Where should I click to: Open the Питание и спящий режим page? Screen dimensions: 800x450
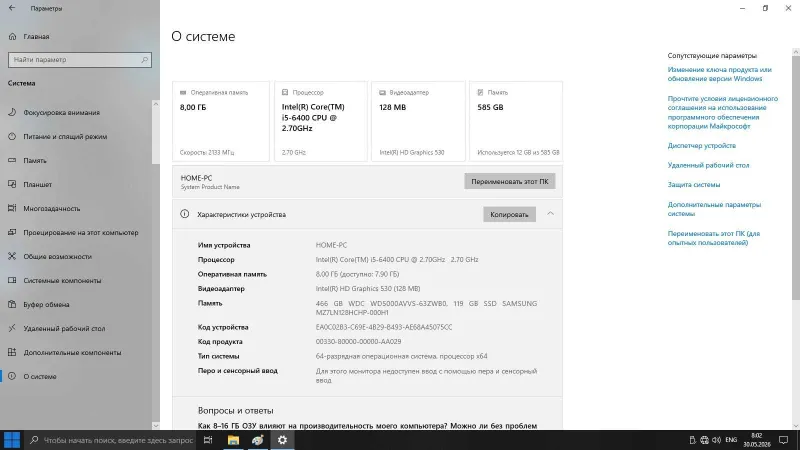click(x=65, y=136)
